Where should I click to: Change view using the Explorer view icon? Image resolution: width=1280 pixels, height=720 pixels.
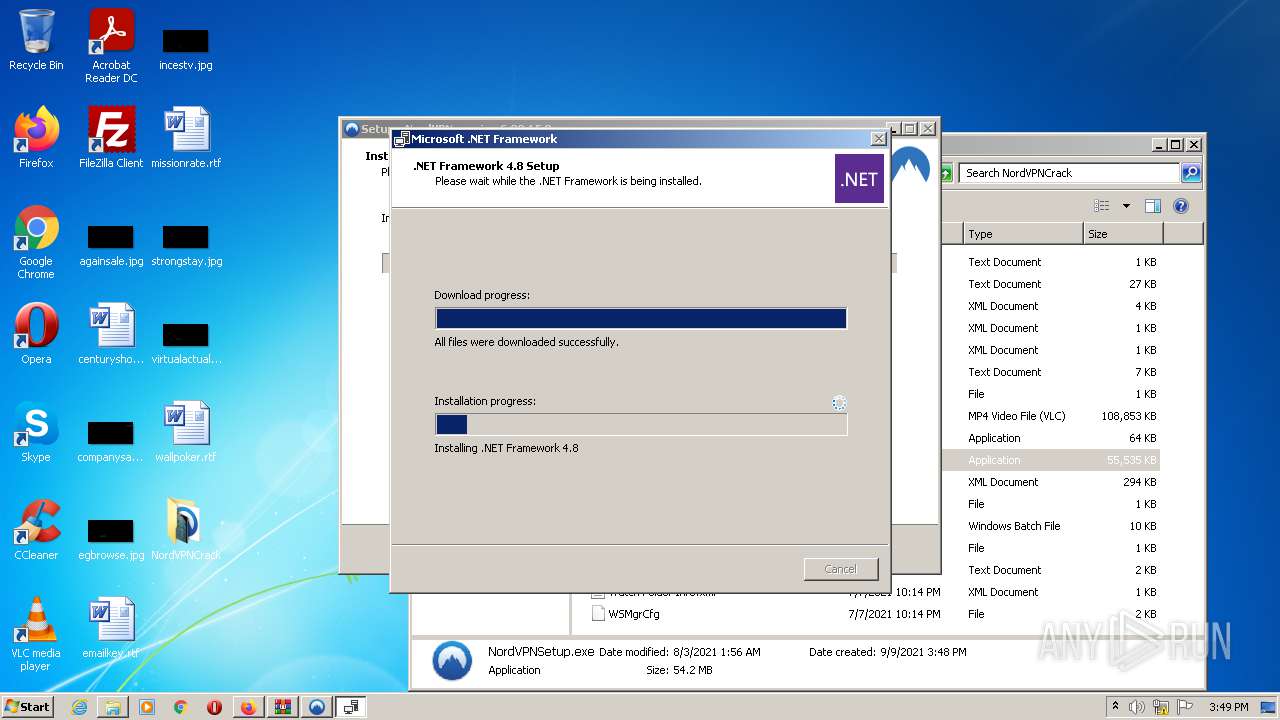click(x=1102, y=206)
